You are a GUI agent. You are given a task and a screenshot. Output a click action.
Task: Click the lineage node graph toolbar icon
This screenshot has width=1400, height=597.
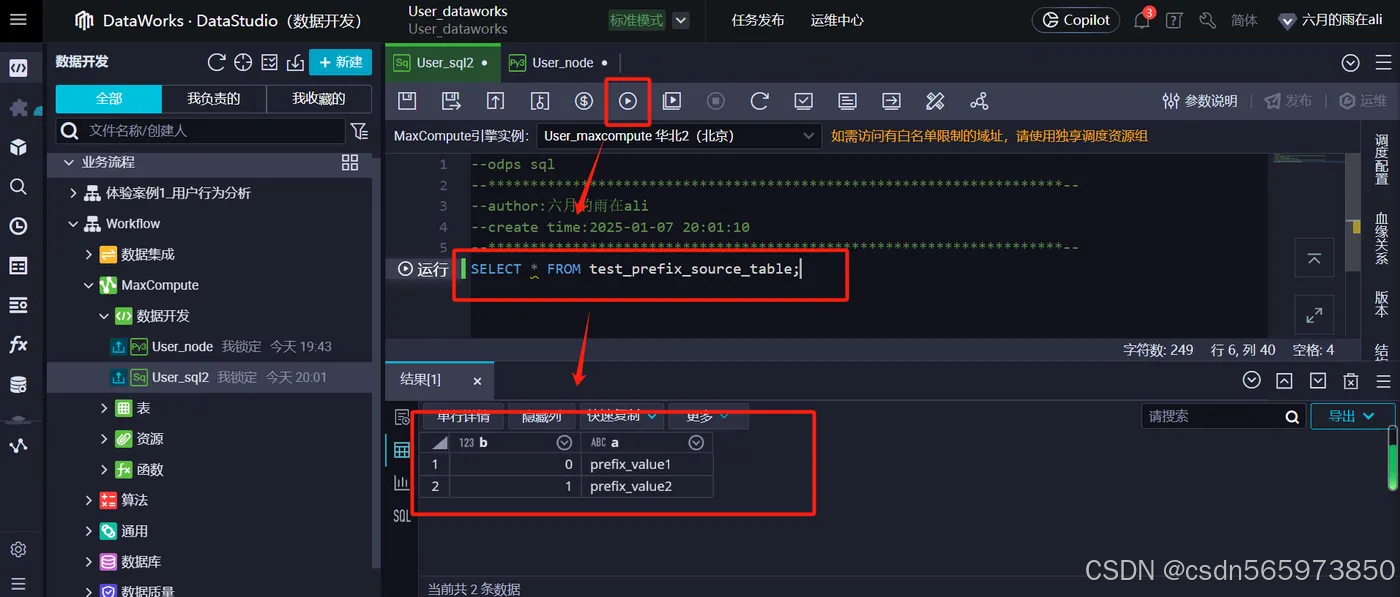(979, 101)
